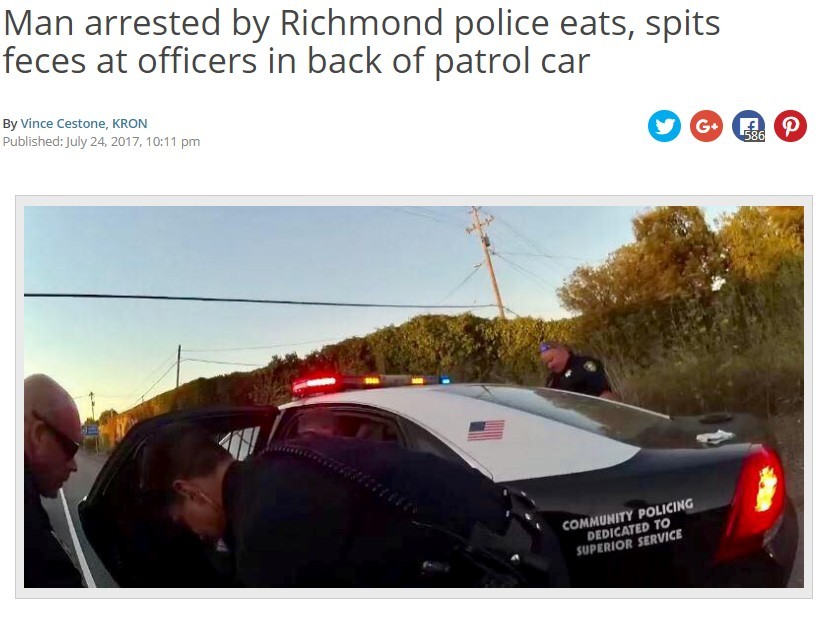Click the article headline about Richmond police
The height and width of the screenshot is (617, 830).
point(362,42)
